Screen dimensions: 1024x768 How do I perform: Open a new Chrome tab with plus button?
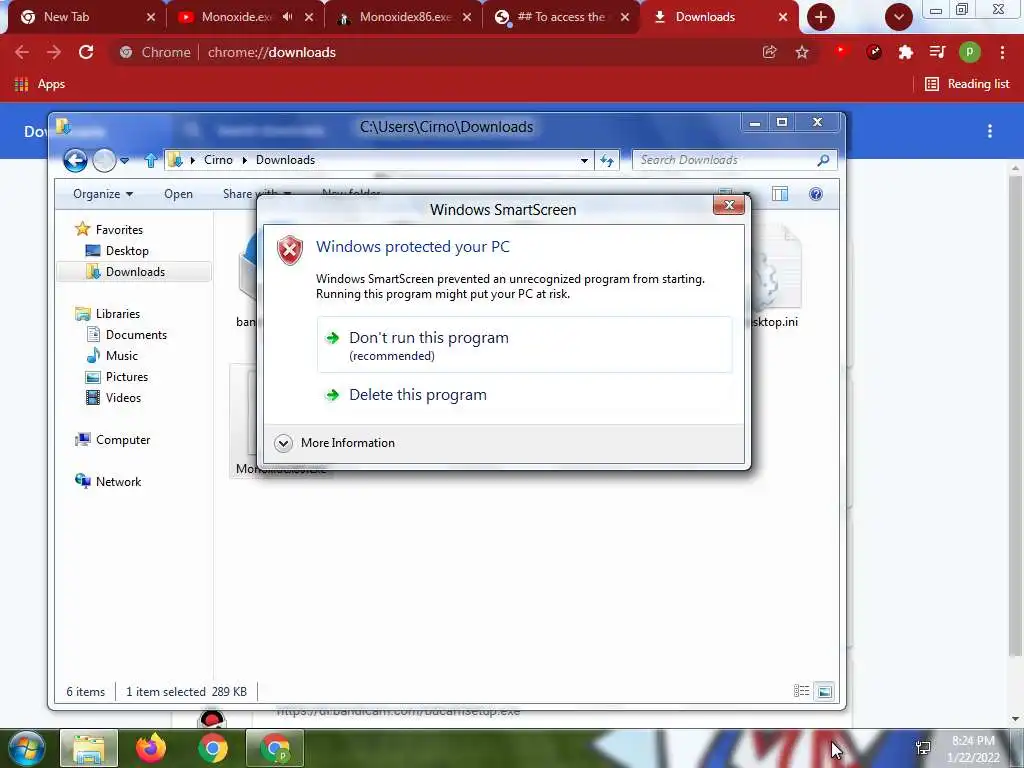coord(821,17)
